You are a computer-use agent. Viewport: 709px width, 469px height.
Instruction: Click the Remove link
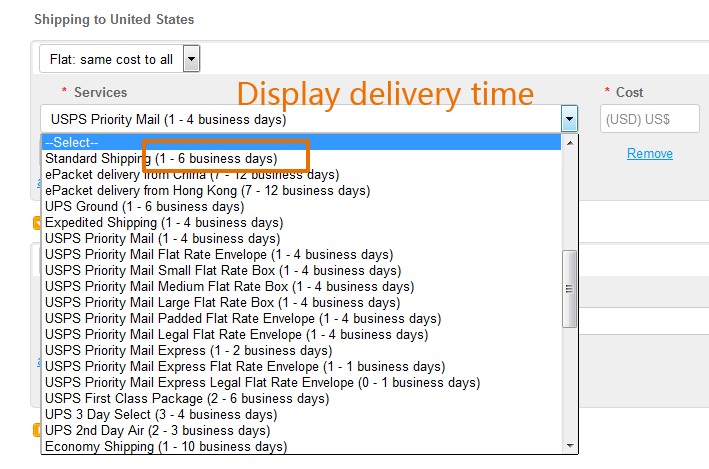[x=649, y=154]
